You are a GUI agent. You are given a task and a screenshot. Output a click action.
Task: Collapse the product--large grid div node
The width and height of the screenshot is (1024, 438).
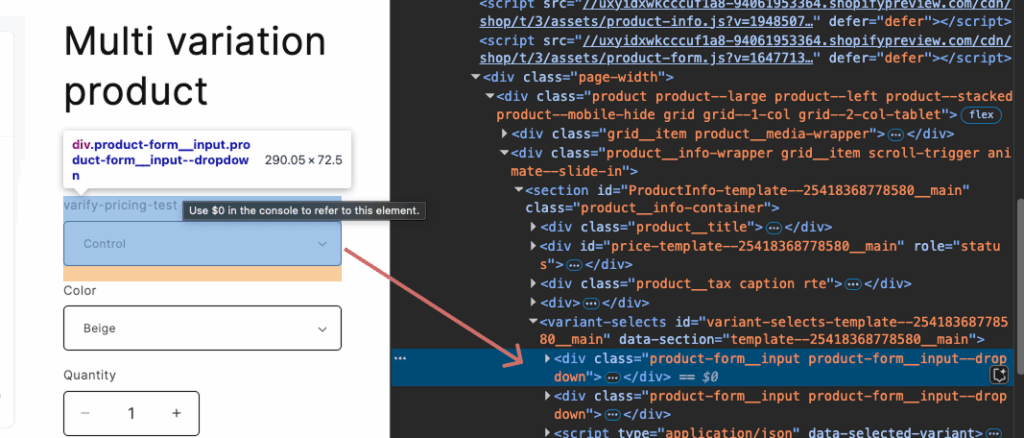[x=489, y=97]
